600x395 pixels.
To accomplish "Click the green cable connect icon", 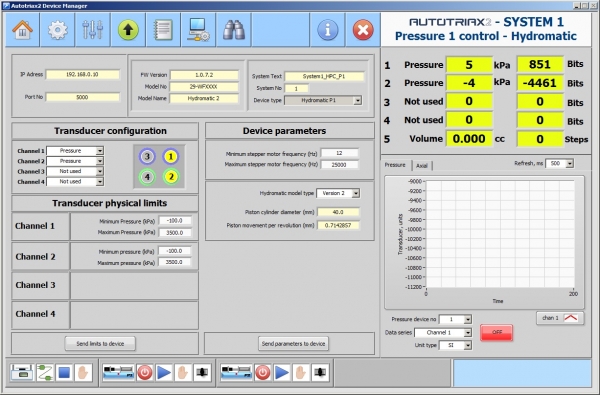I will pyautogui.click(x=45, y=372).
